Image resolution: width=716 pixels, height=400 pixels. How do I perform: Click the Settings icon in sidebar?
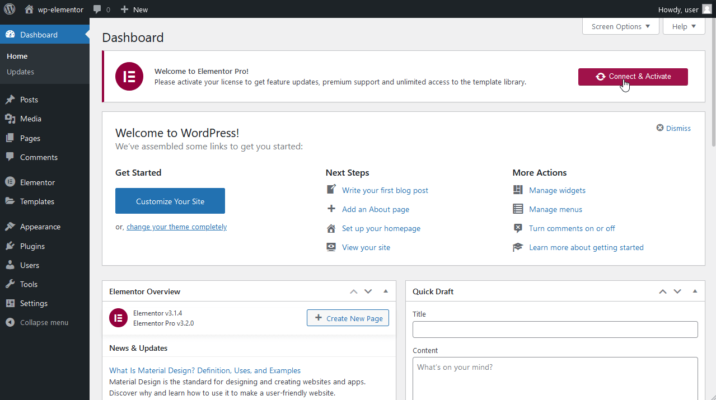point(9,303)
